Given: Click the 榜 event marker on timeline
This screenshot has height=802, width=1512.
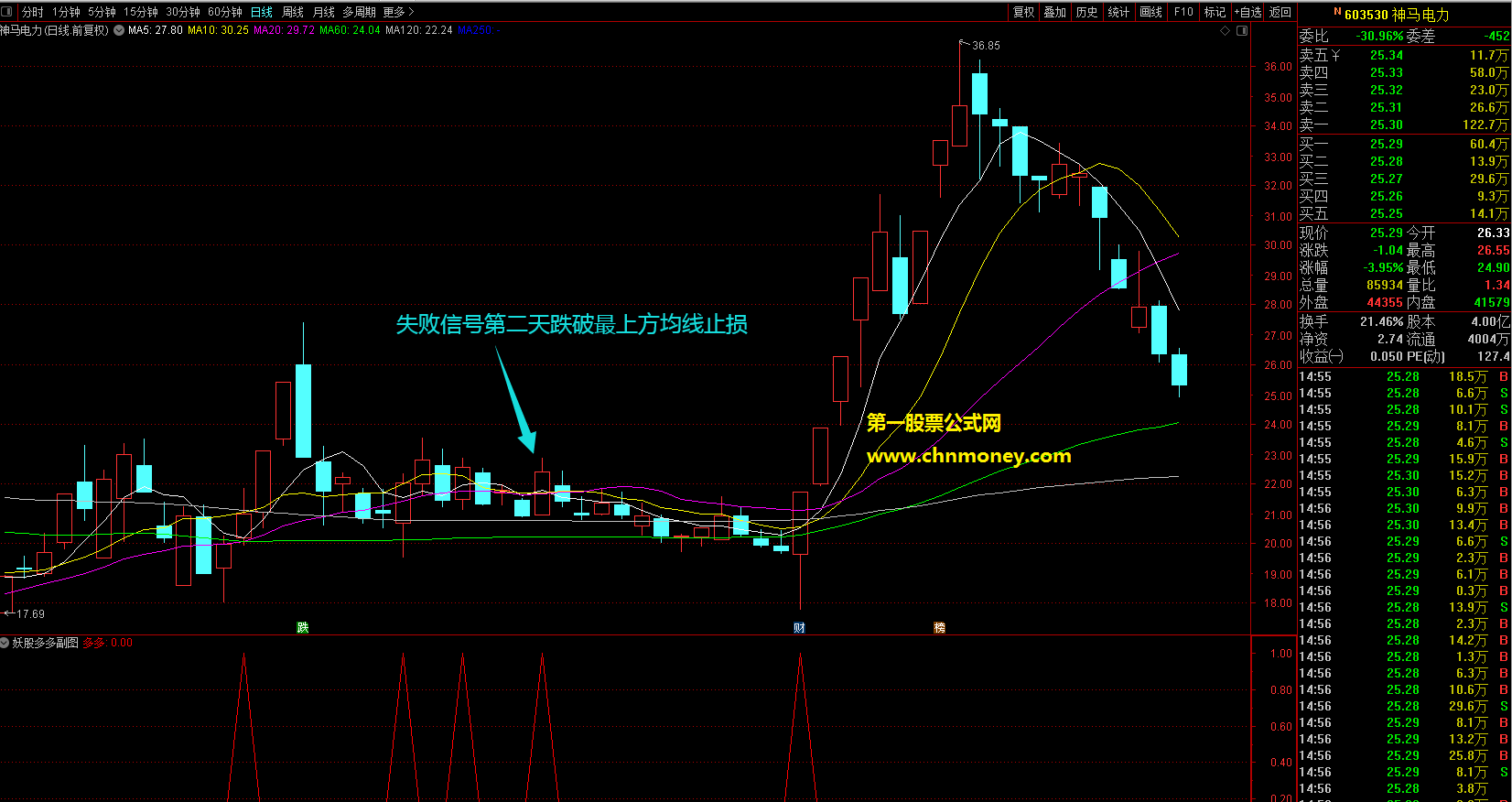Looking at the screenshot, I should (939, 627).
